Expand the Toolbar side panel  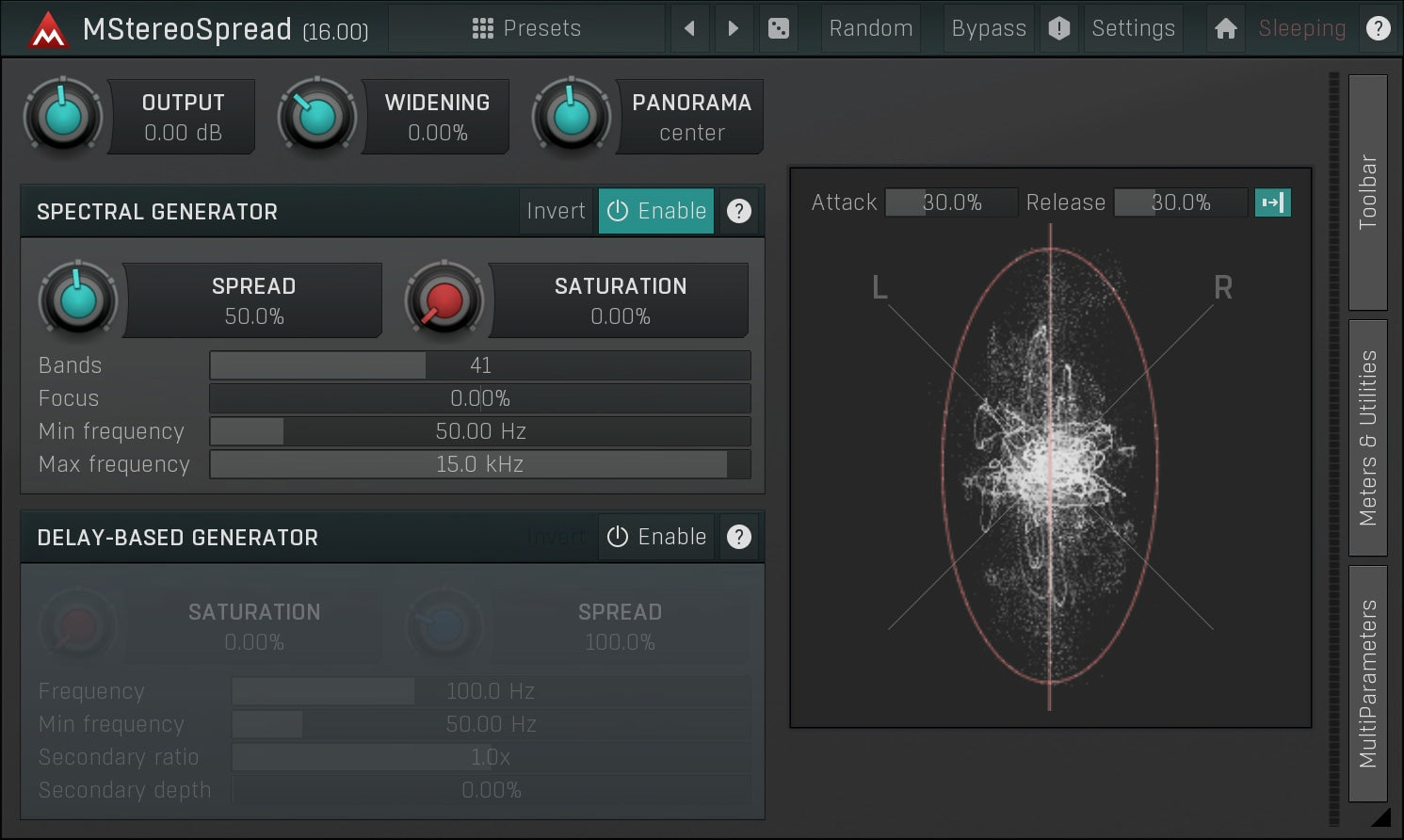(x=1367, y=192)
